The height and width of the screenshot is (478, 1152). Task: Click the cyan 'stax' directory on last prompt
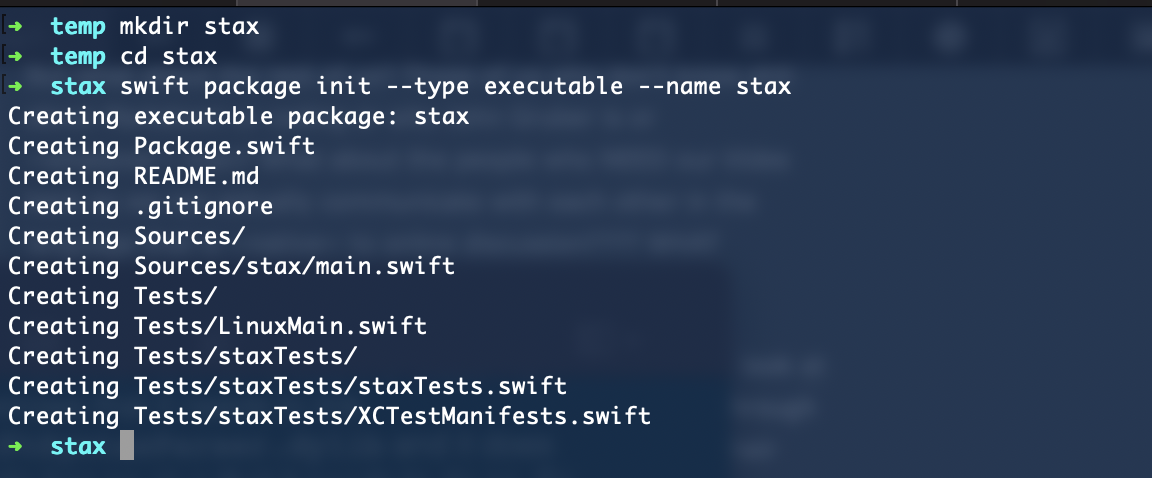click(78, 446)
